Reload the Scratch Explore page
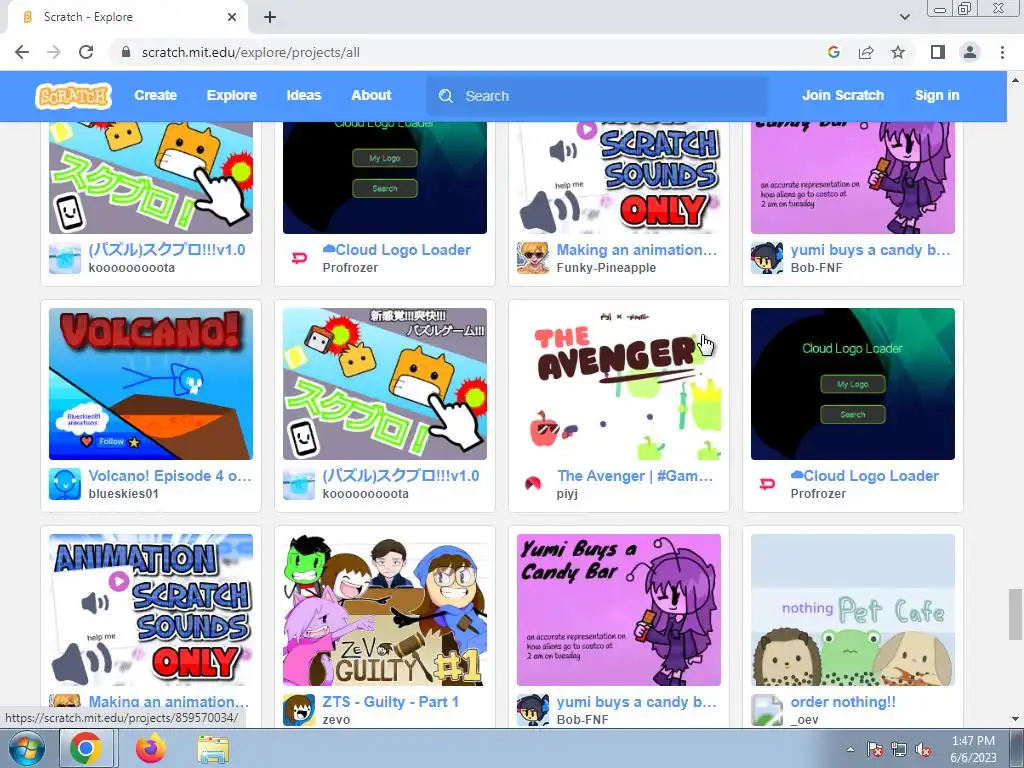Viewport: 1024px width, 768px height. [x=86, y=52]
